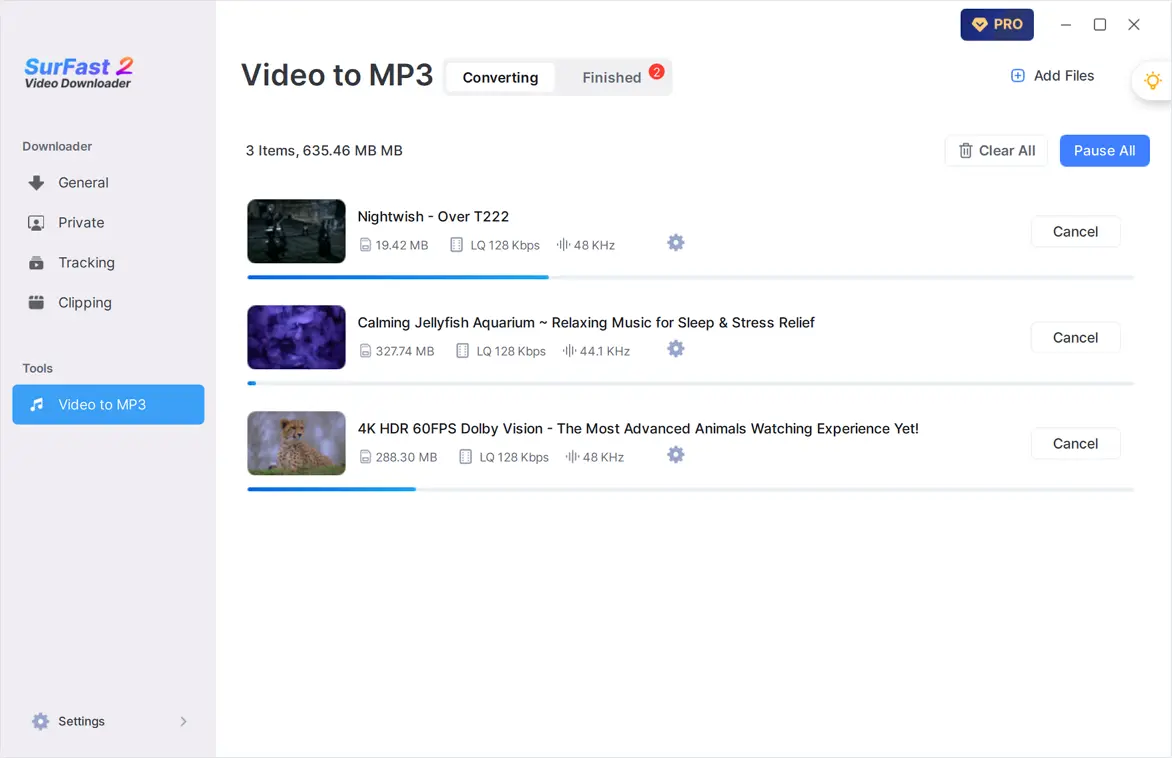Click the 4K HDR 60FPS Dolby Vision title
Viewport: 1172px width, 758px height.
(638, 429)
